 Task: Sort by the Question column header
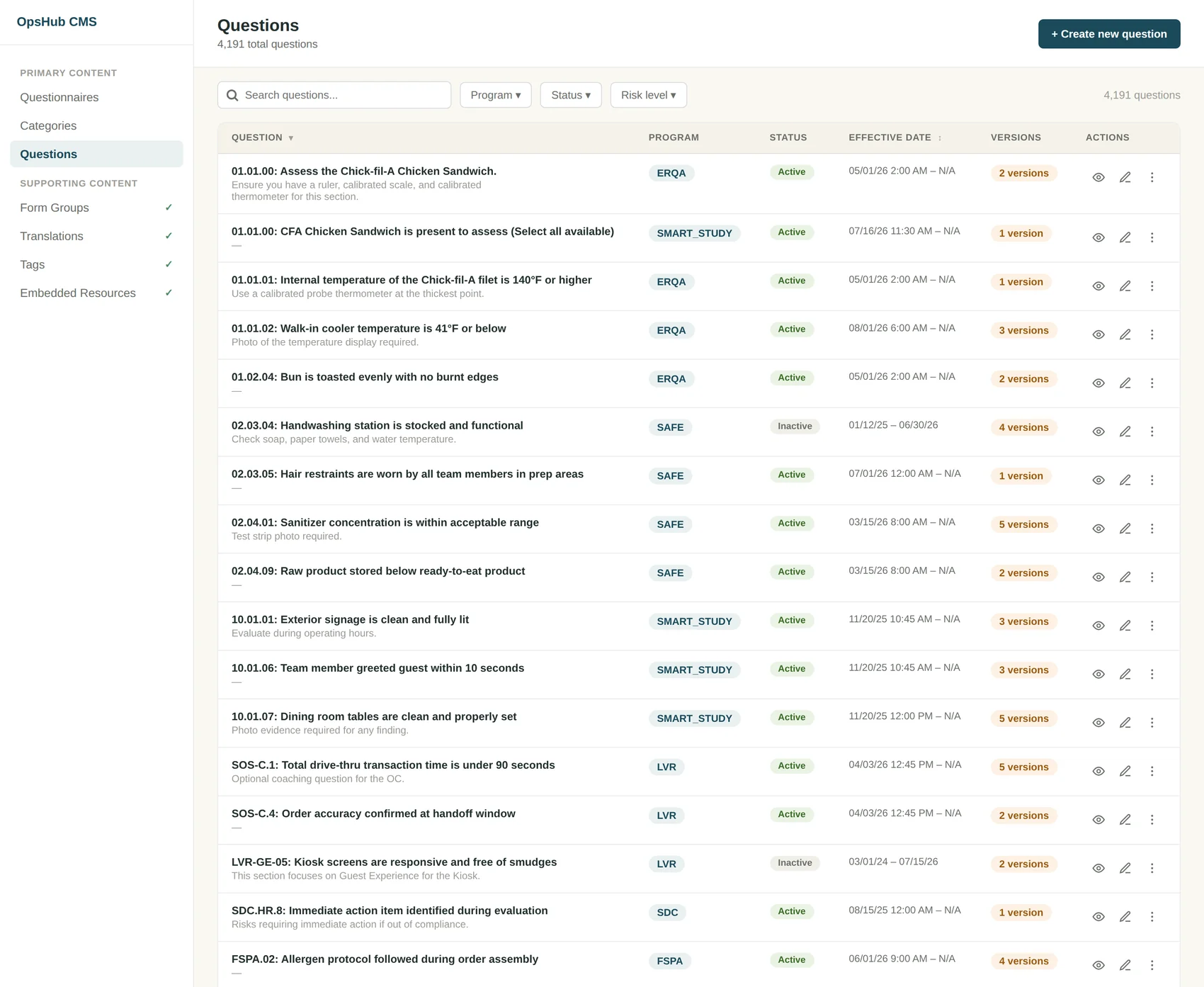[262, 137]
